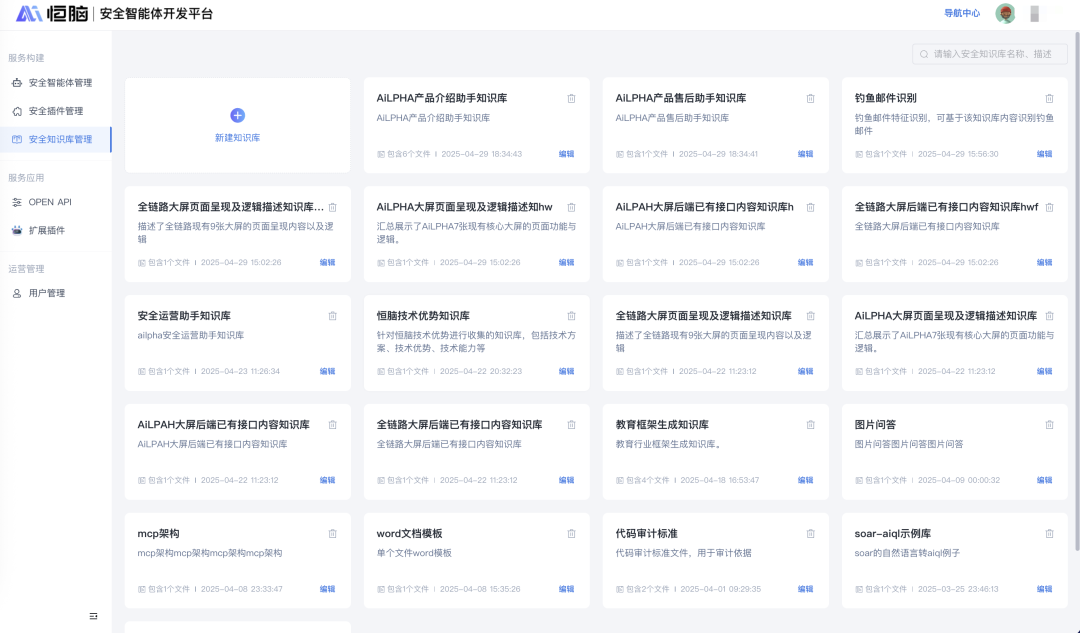The image size is (1080, 633).
Task: Click trash icon on 代码审计标准 card
Action: pyautogui.click(x=810, y=533)
